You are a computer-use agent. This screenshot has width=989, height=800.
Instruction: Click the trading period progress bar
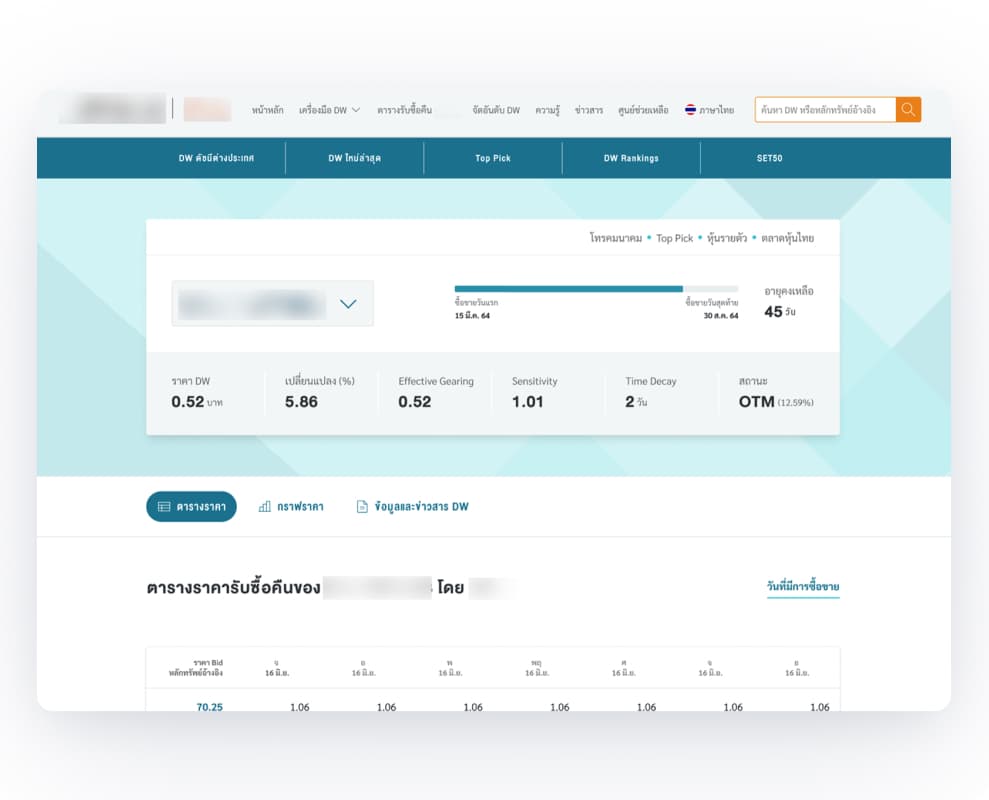[x=596, y=288]
